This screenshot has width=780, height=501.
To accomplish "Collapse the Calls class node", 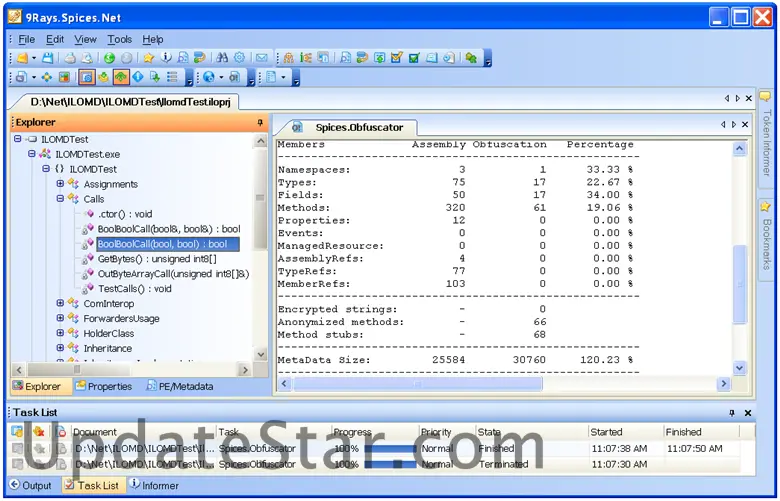I will tap(60, 199).
